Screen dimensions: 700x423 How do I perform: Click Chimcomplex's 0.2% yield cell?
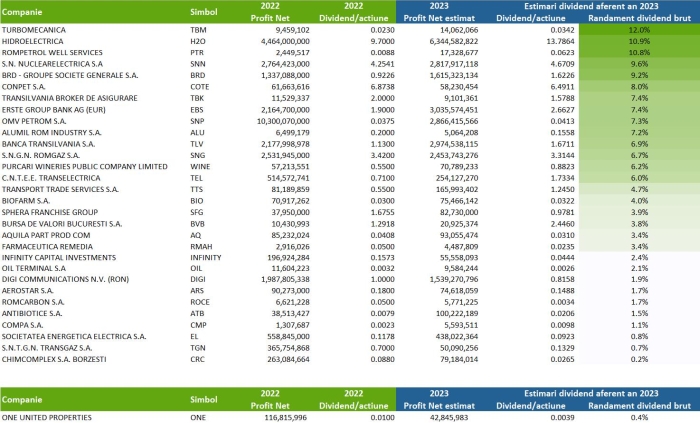(x=639, y=359)
